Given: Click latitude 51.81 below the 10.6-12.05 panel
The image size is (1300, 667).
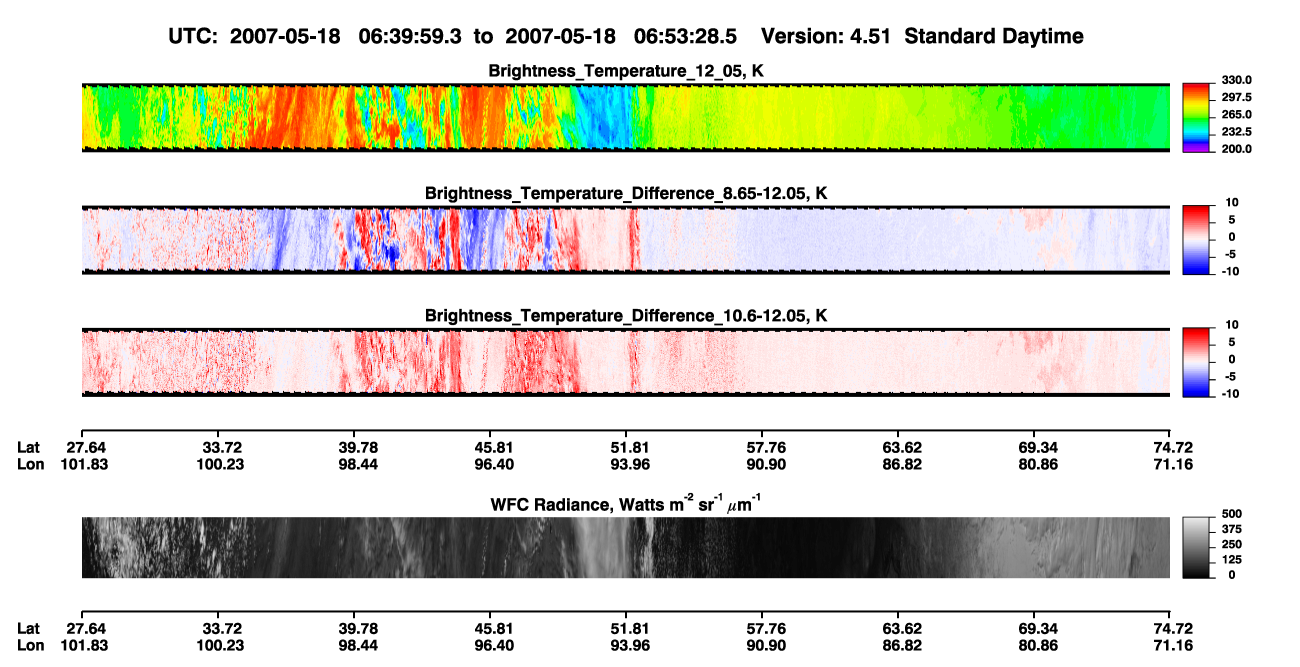Looking at the screenshot, I should (x=627, y=447).
